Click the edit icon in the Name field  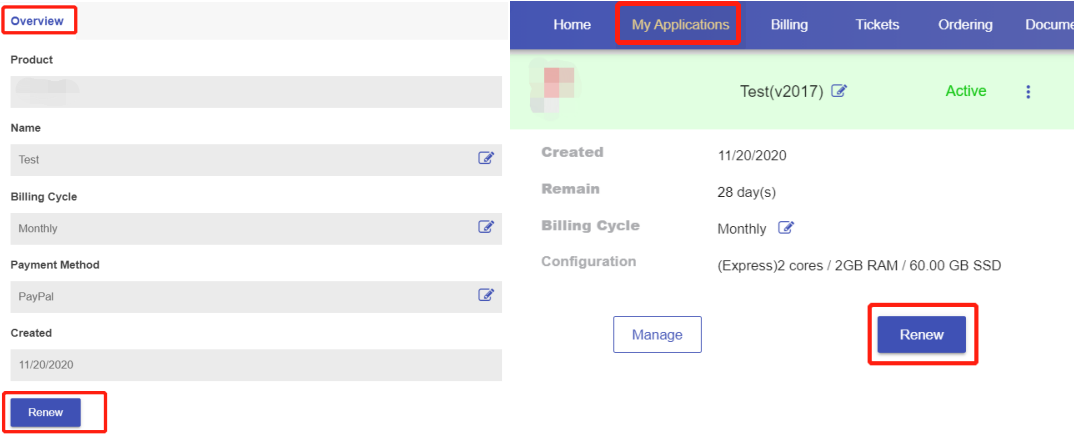486,159
